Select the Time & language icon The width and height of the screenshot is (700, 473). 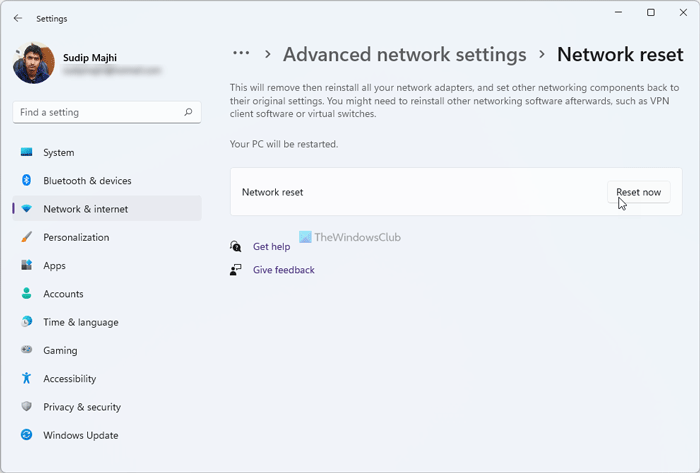pyautogui.click(x=26, y=322)
